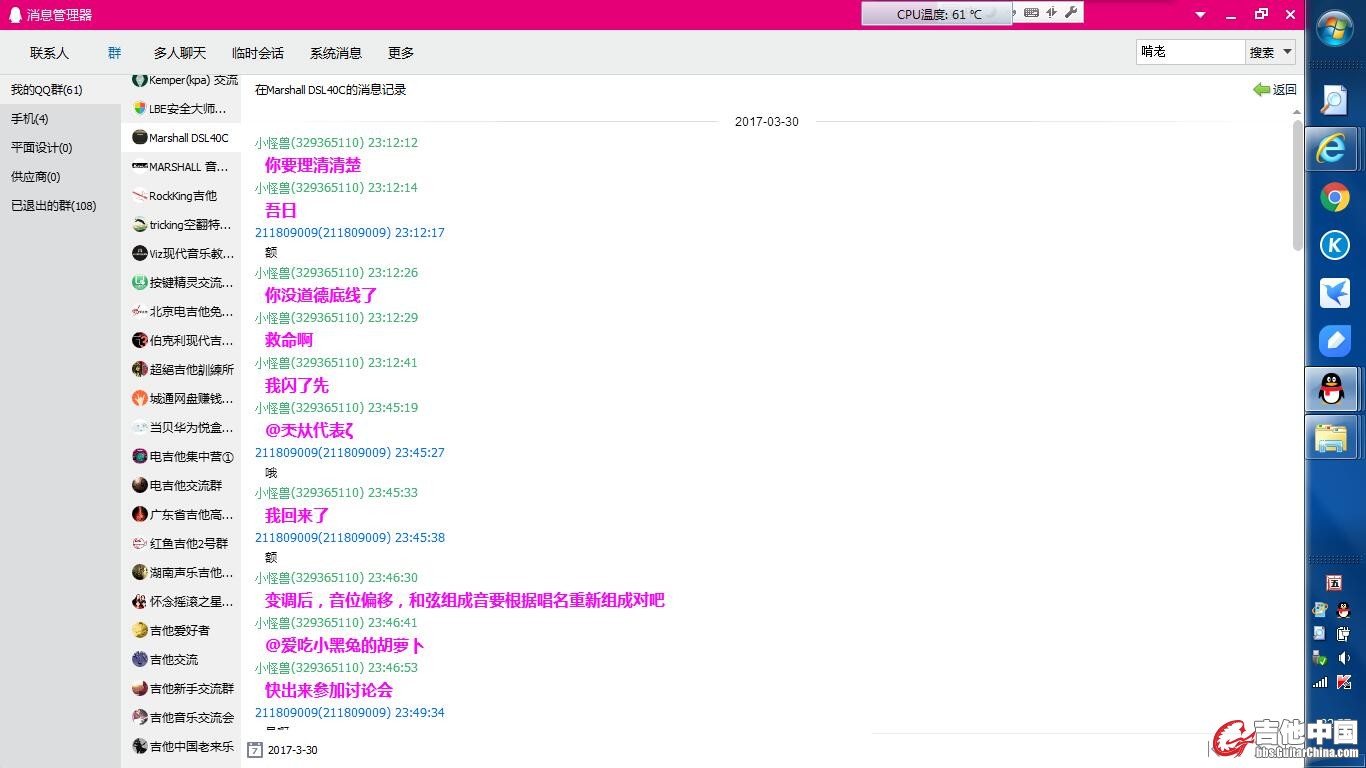This screenshot has height=768, width=1366.
Task: Expand 已退出的群(108) category
Action: (54, 206)
